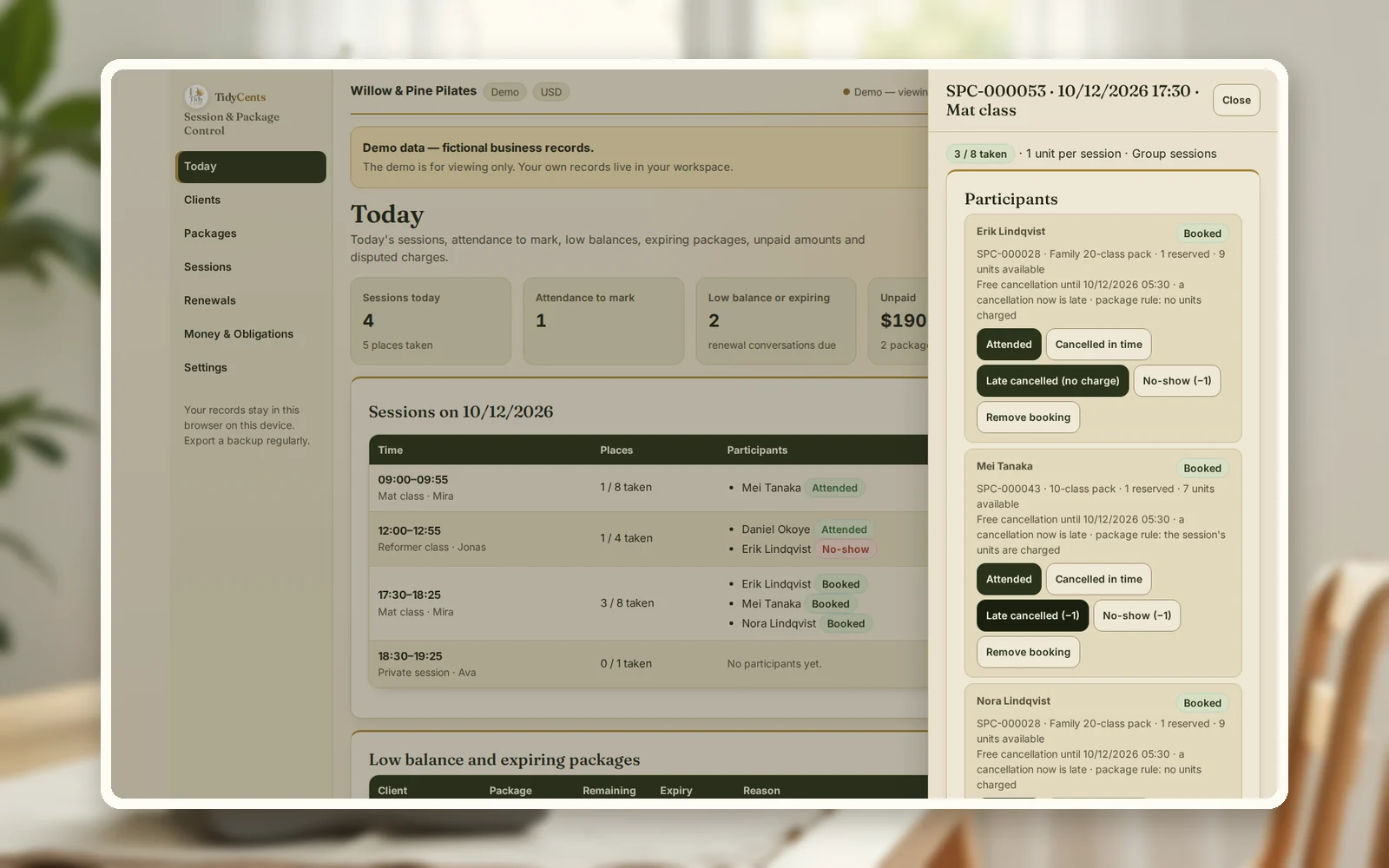Select the 18:30–19:25 Private session row

648,664
